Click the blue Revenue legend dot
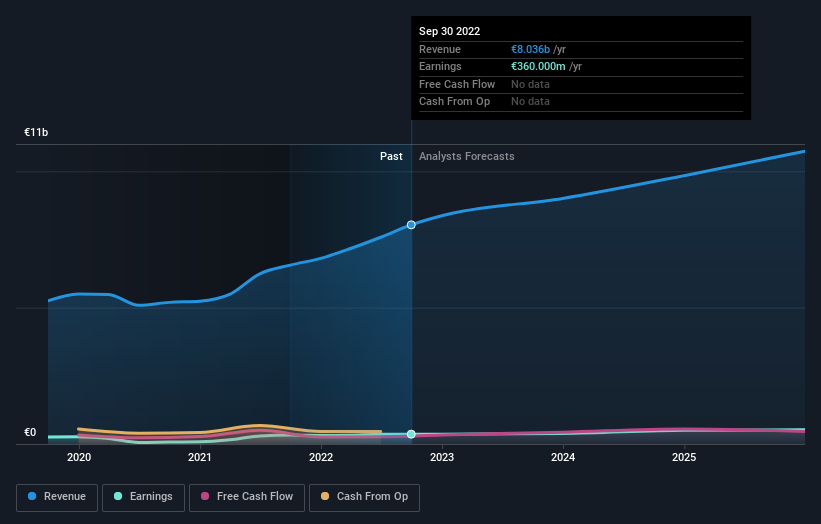The width and height of the screenshot is (821, 524). coord(32,496)
